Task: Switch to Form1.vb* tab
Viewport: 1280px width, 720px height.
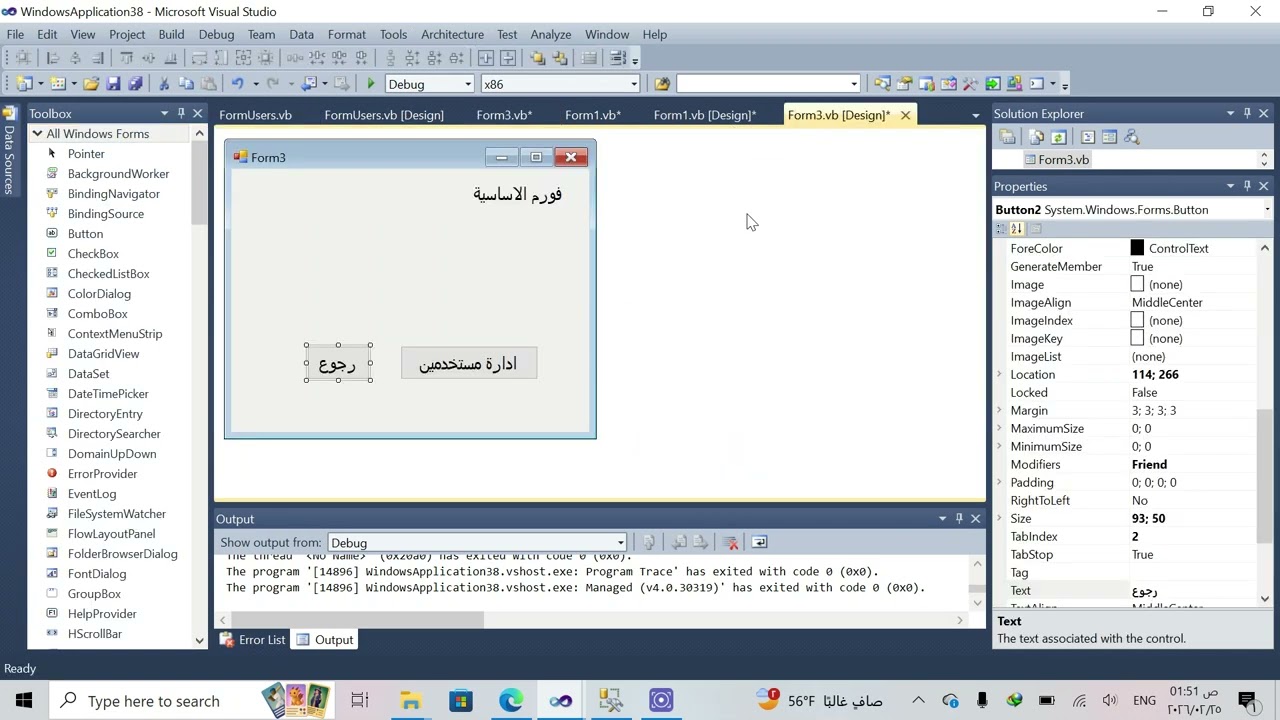Action: (x=593, y=115)
